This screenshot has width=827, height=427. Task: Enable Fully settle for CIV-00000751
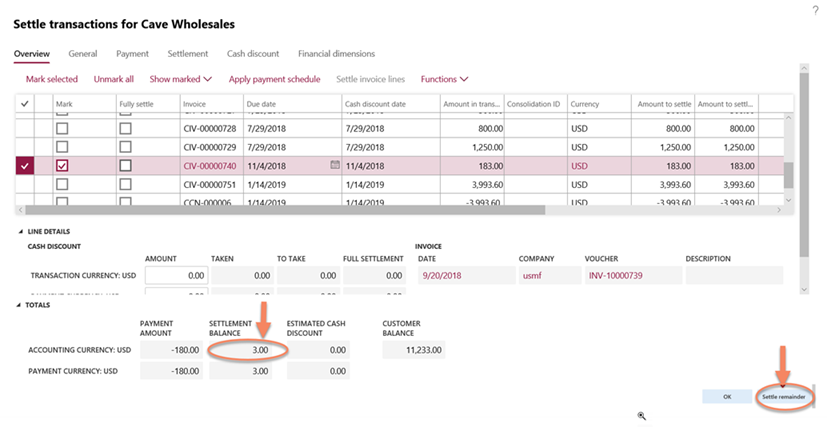click(126, 184)
